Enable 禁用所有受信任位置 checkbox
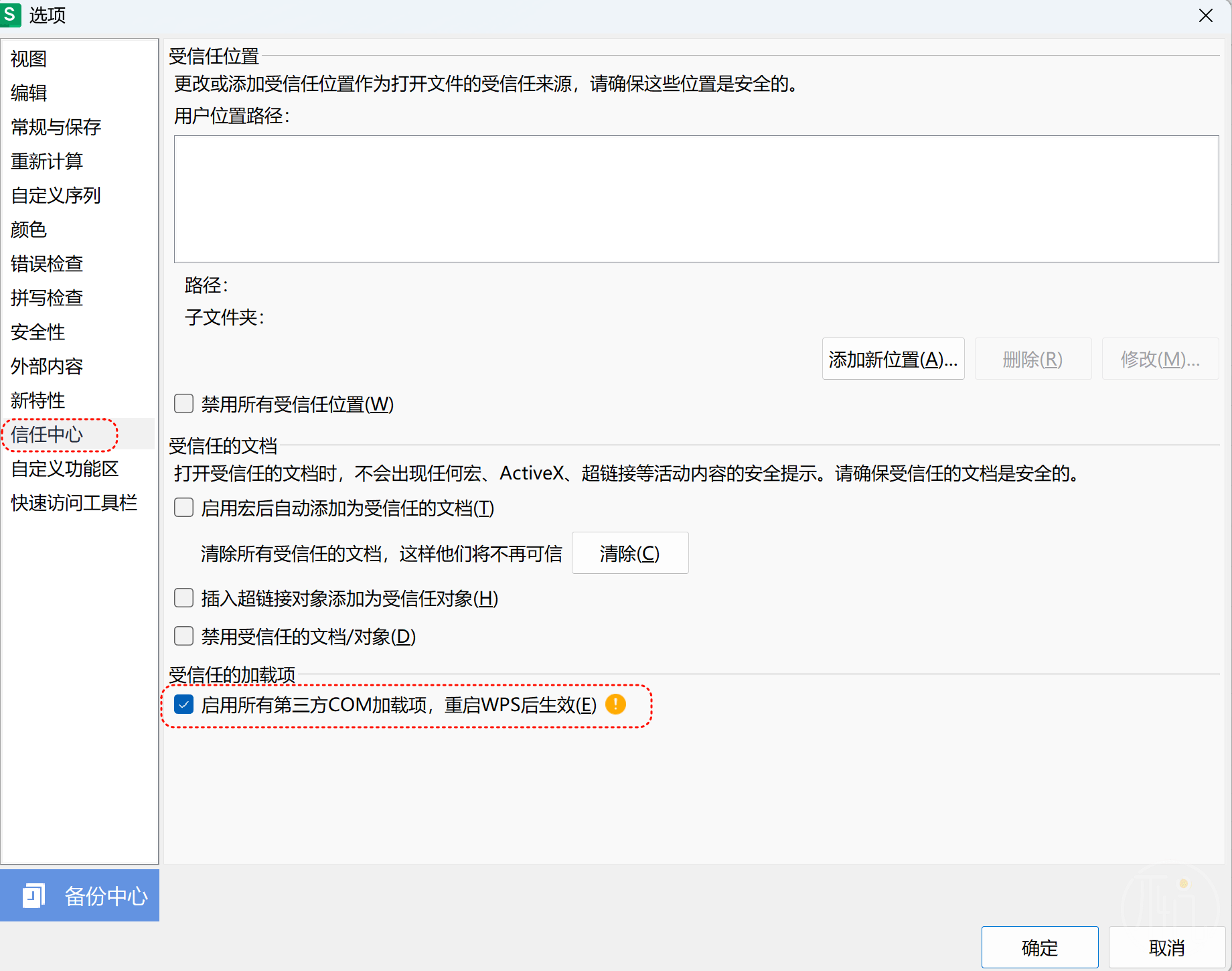 point(183,404)
